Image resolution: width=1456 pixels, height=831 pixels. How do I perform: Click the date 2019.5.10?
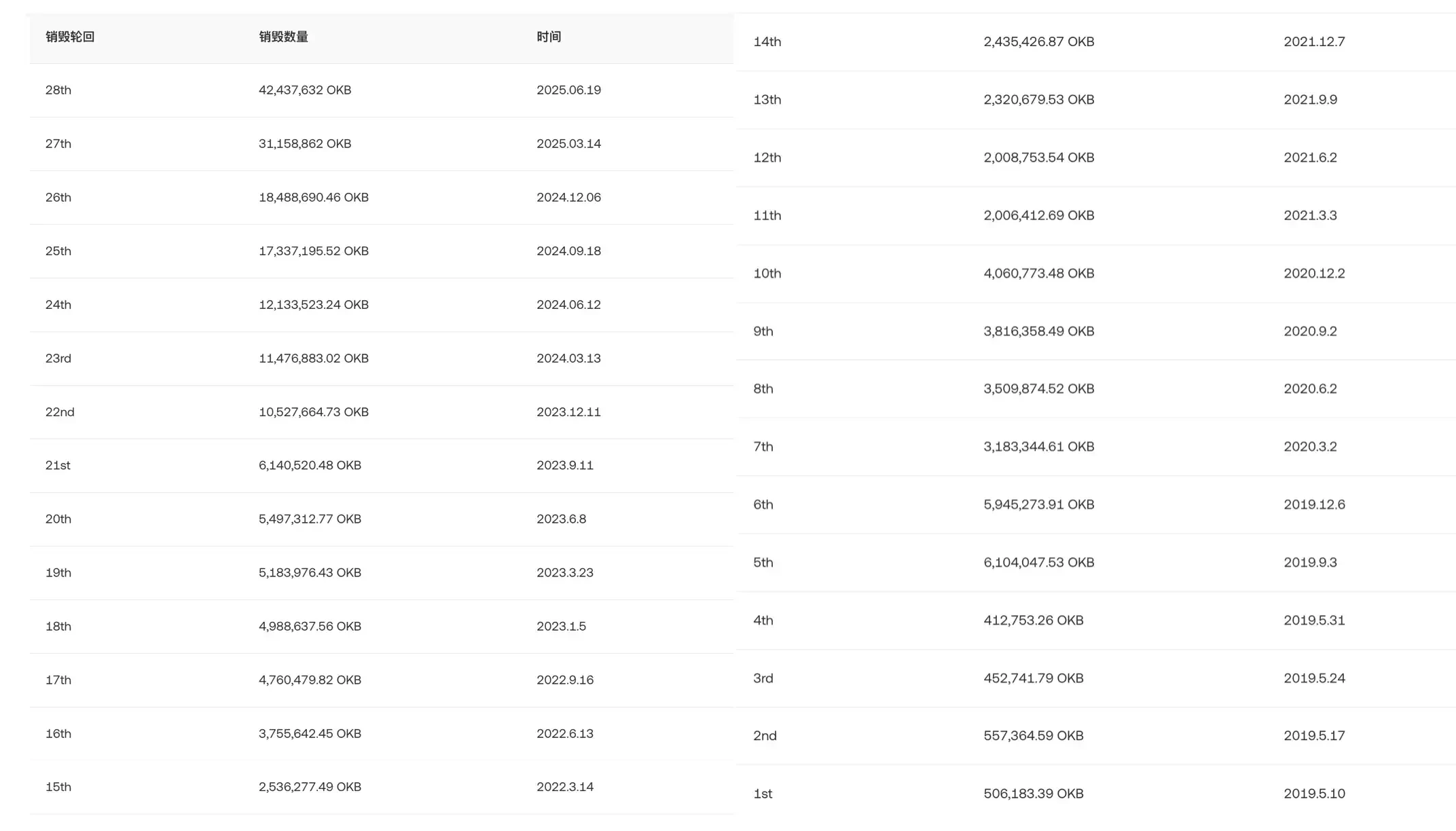tap(1314, 794)
